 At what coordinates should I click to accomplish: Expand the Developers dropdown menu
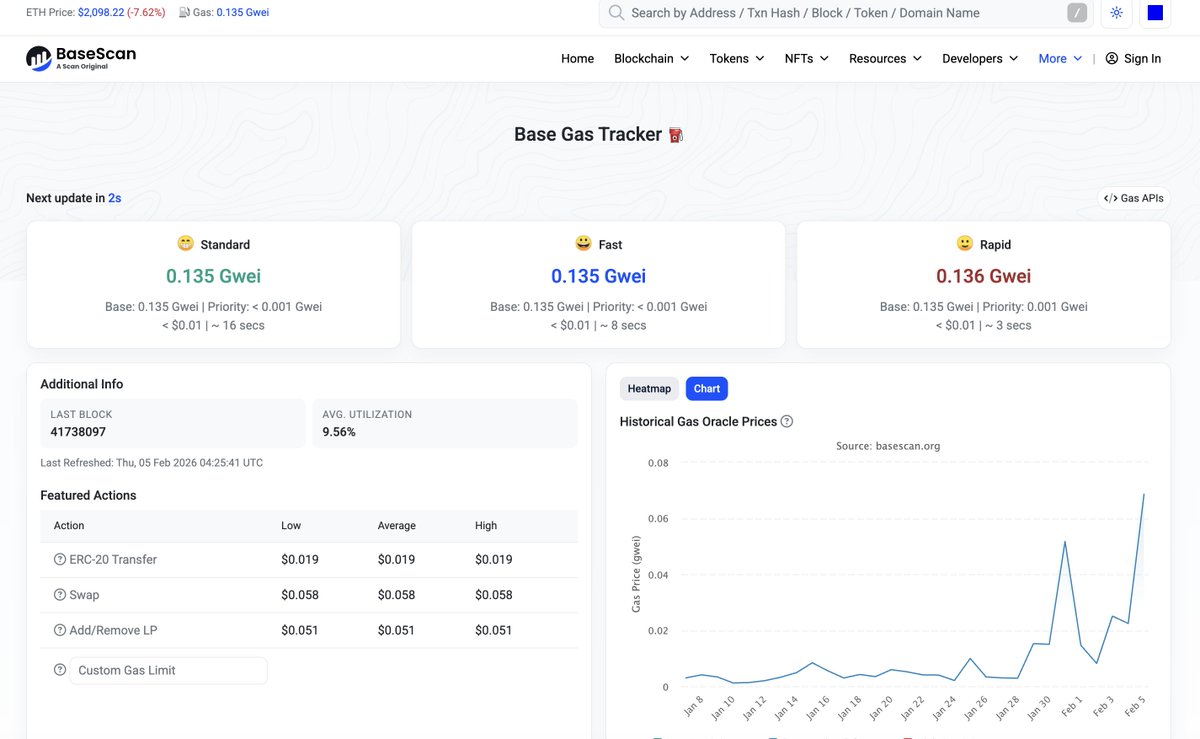point(980,59)
